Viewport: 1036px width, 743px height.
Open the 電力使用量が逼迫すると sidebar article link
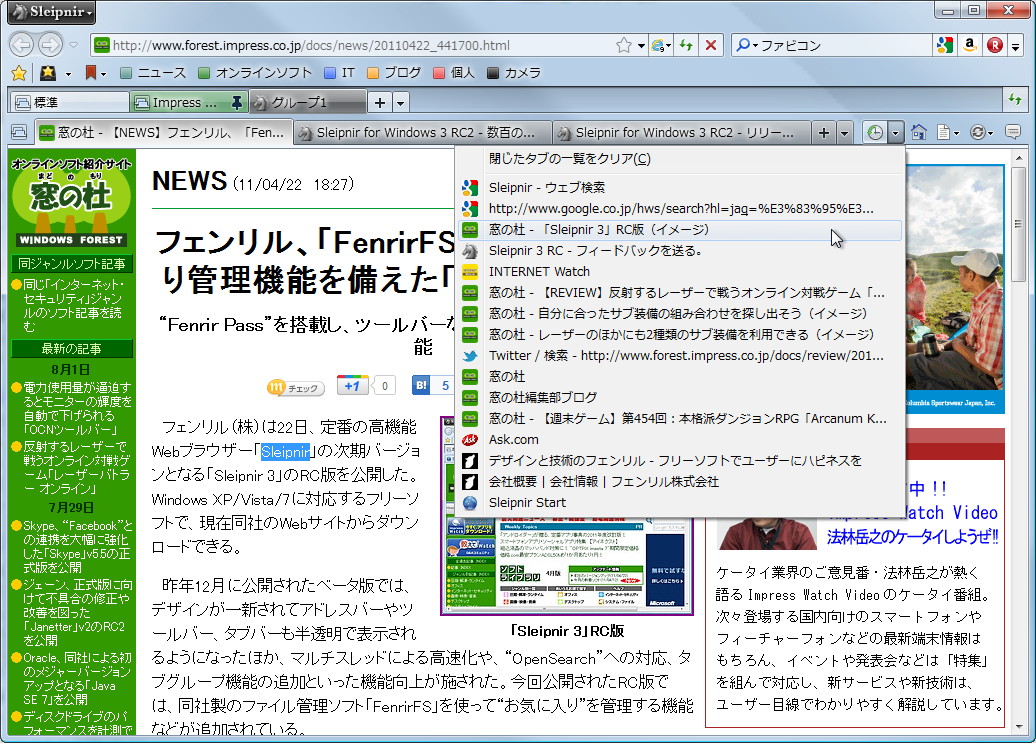click(77, 408)
